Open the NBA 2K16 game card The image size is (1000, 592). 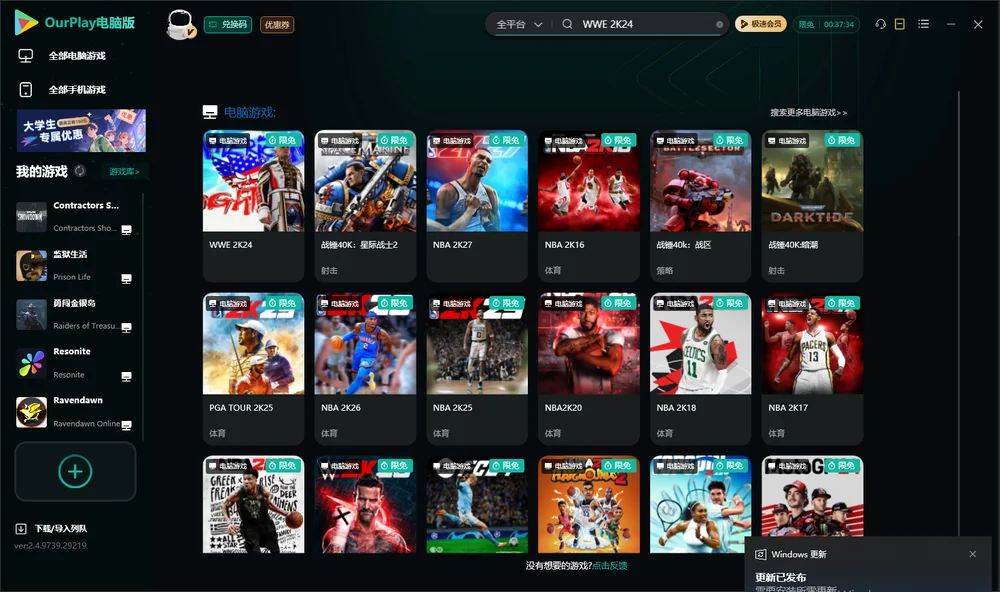[589, 206]
